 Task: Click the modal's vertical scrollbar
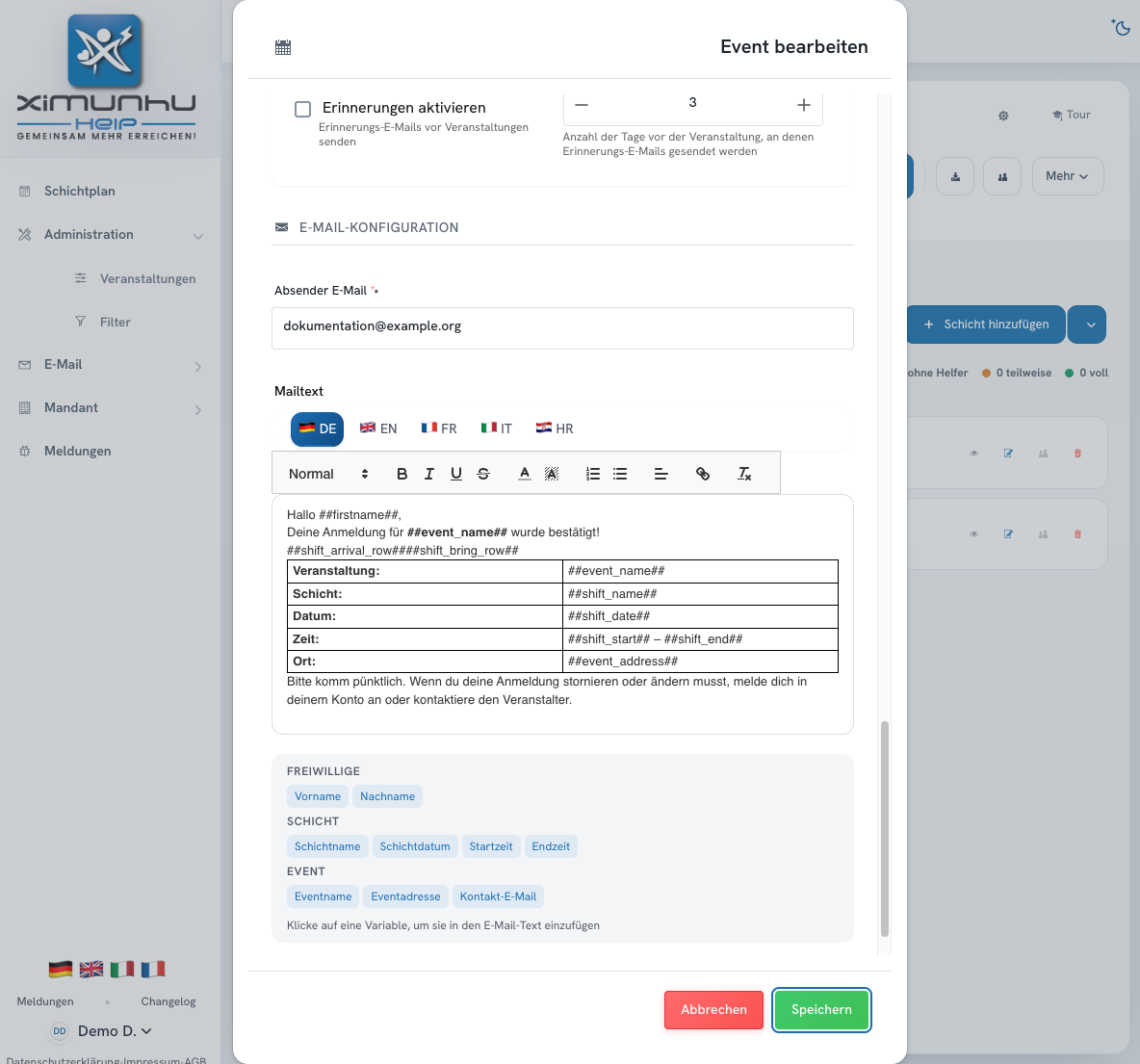tap(884, 829)
